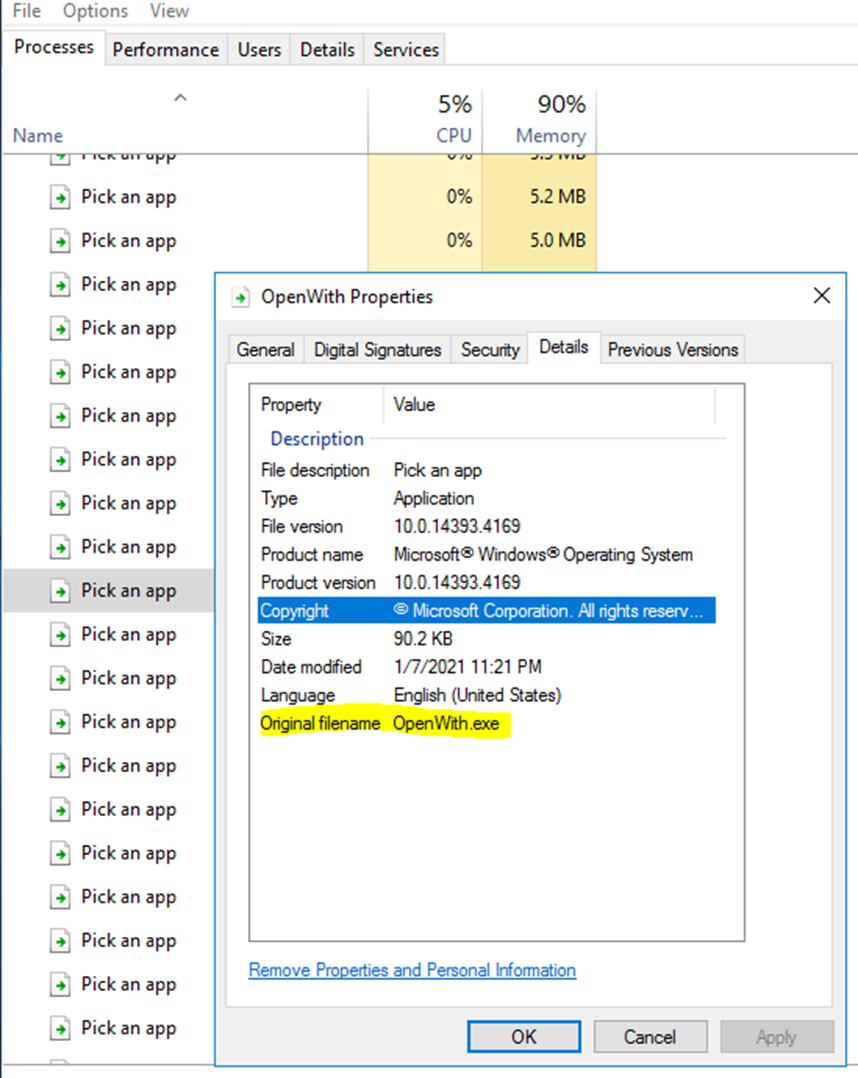The height and width of the screenshot is (1078, 858).
Task: Select the File version property label
Action: point(301,527)
